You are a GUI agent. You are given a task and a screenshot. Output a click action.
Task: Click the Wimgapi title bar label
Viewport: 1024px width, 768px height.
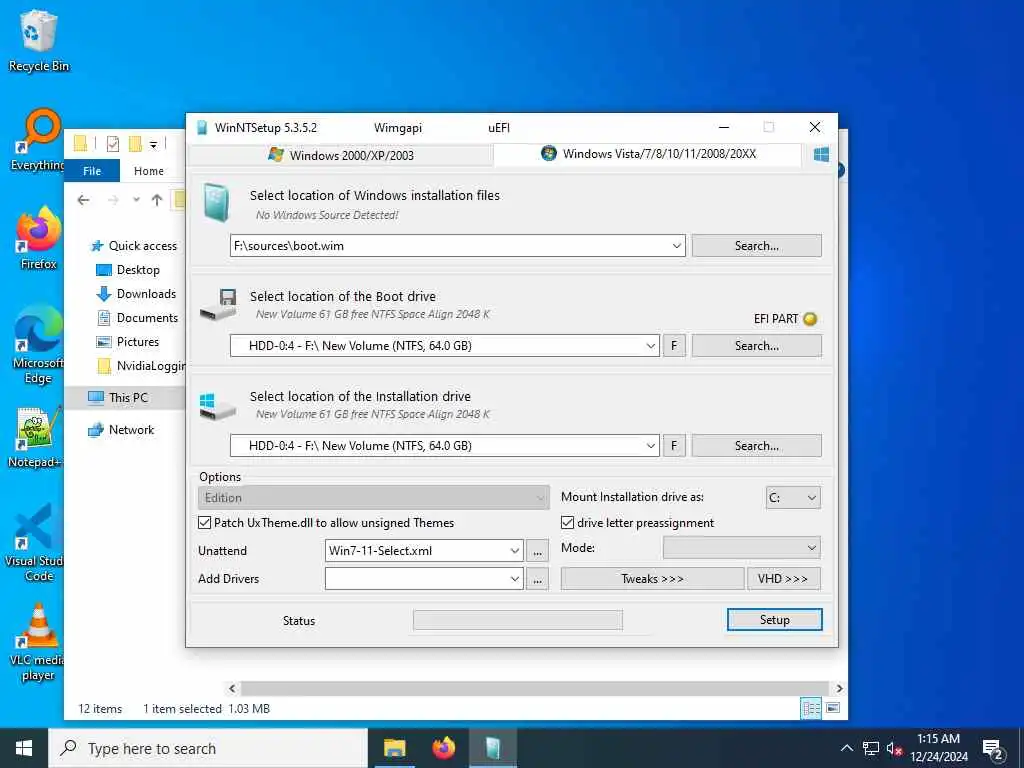pyautogui.click(x=398, y=127)
